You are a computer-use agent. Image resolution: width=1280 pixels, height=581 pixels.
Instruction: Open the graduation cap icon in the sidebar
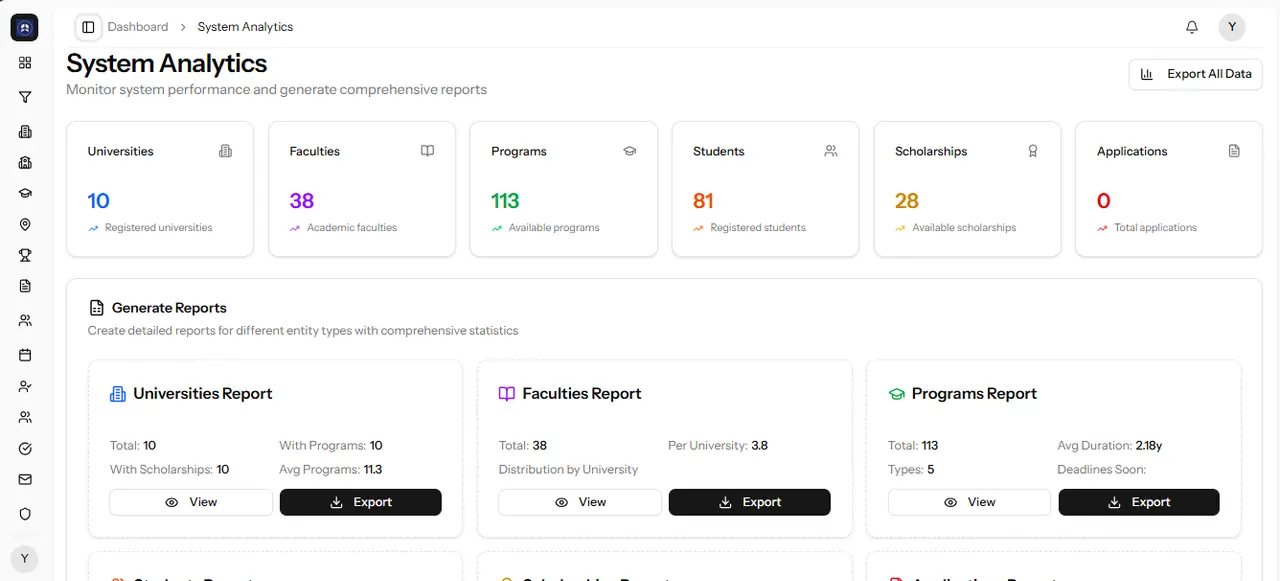click(25, 193)
